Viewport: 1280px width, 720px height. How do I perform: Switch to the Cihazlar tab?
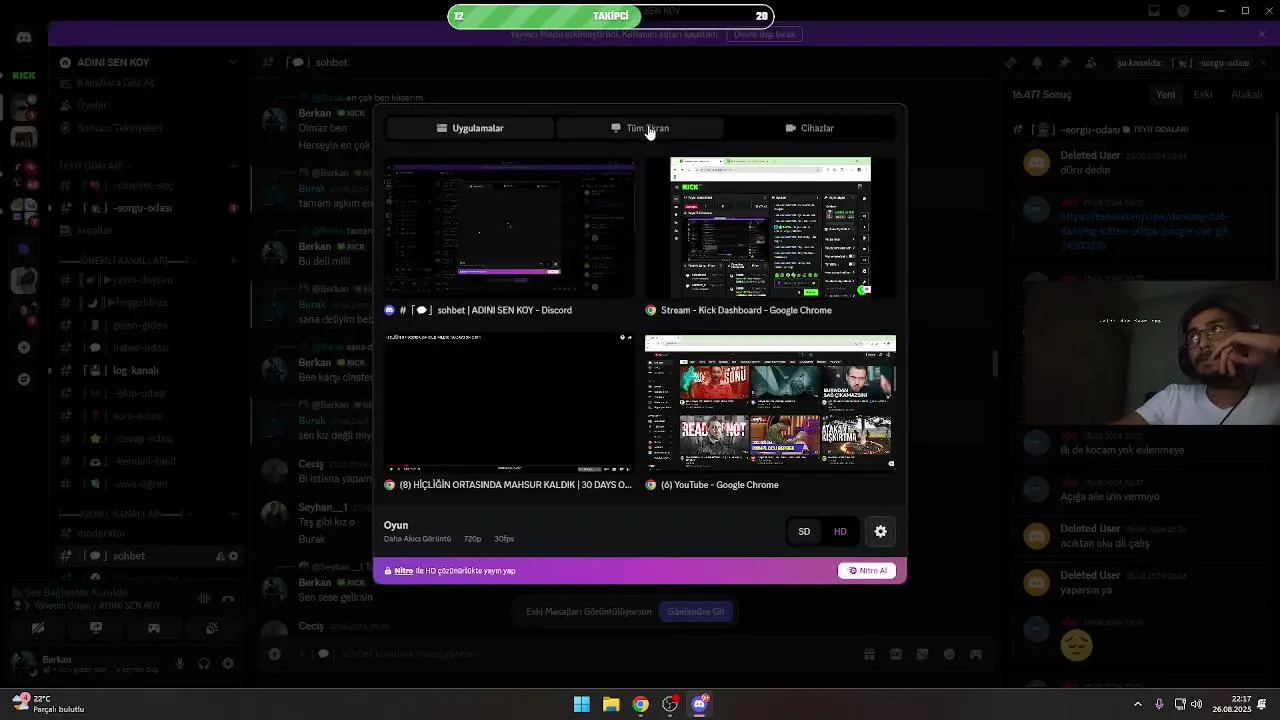click(810, 128)
